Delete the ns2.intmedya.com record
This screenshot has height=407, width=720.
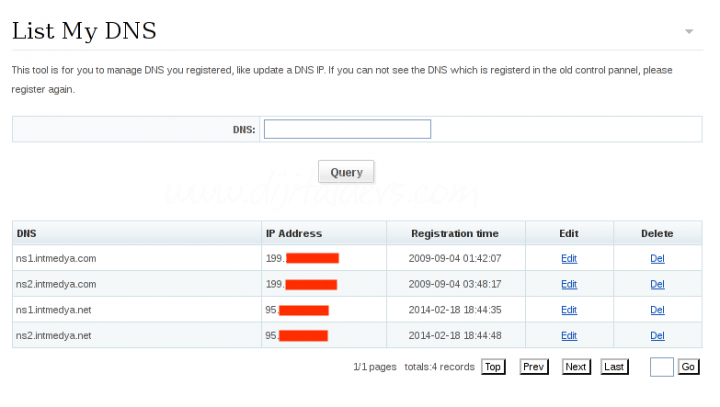pyautogui.click(x=657, y=284)
